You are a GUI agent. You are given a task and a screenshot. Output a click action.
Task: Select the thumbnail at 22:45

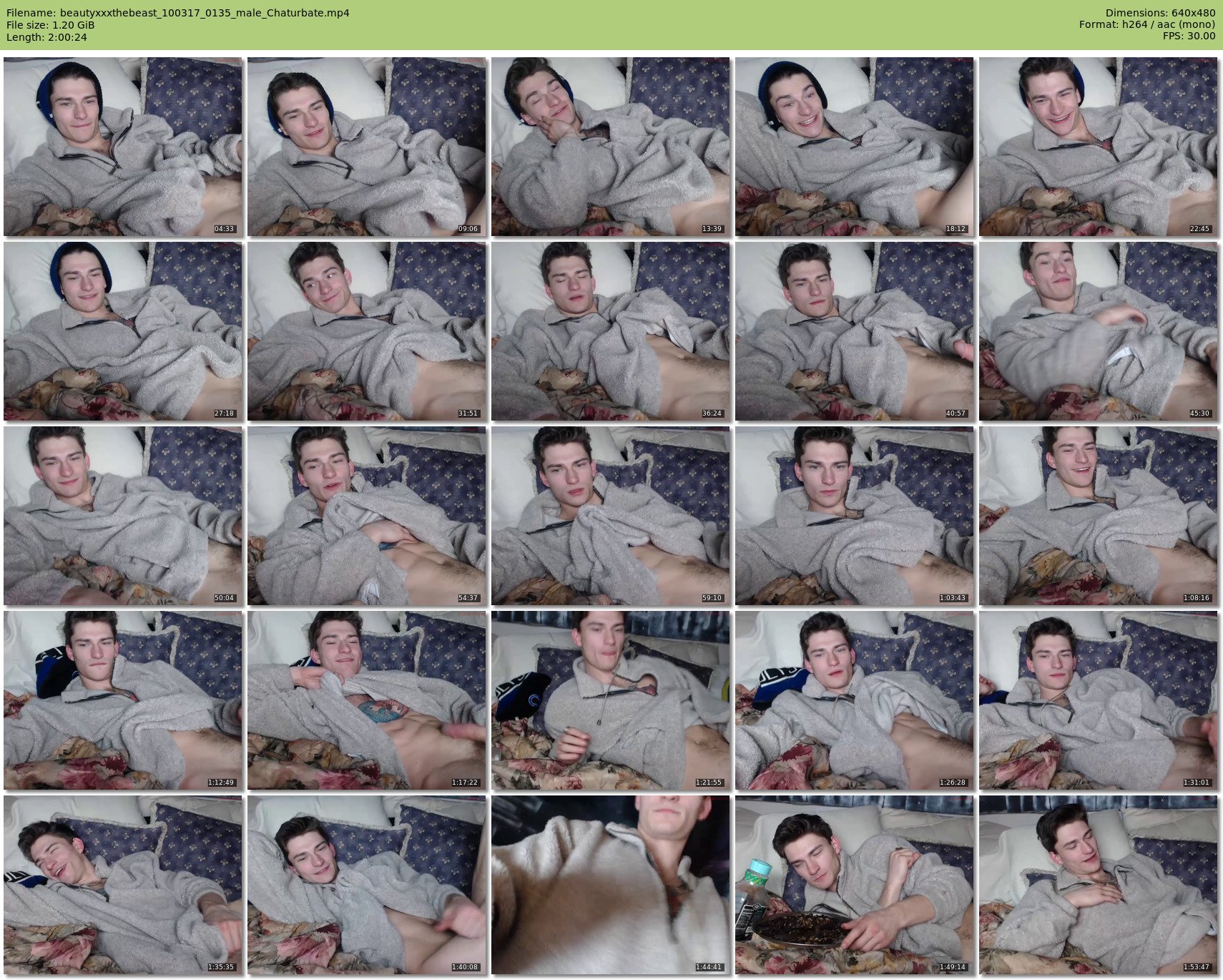coord(1098,147)
